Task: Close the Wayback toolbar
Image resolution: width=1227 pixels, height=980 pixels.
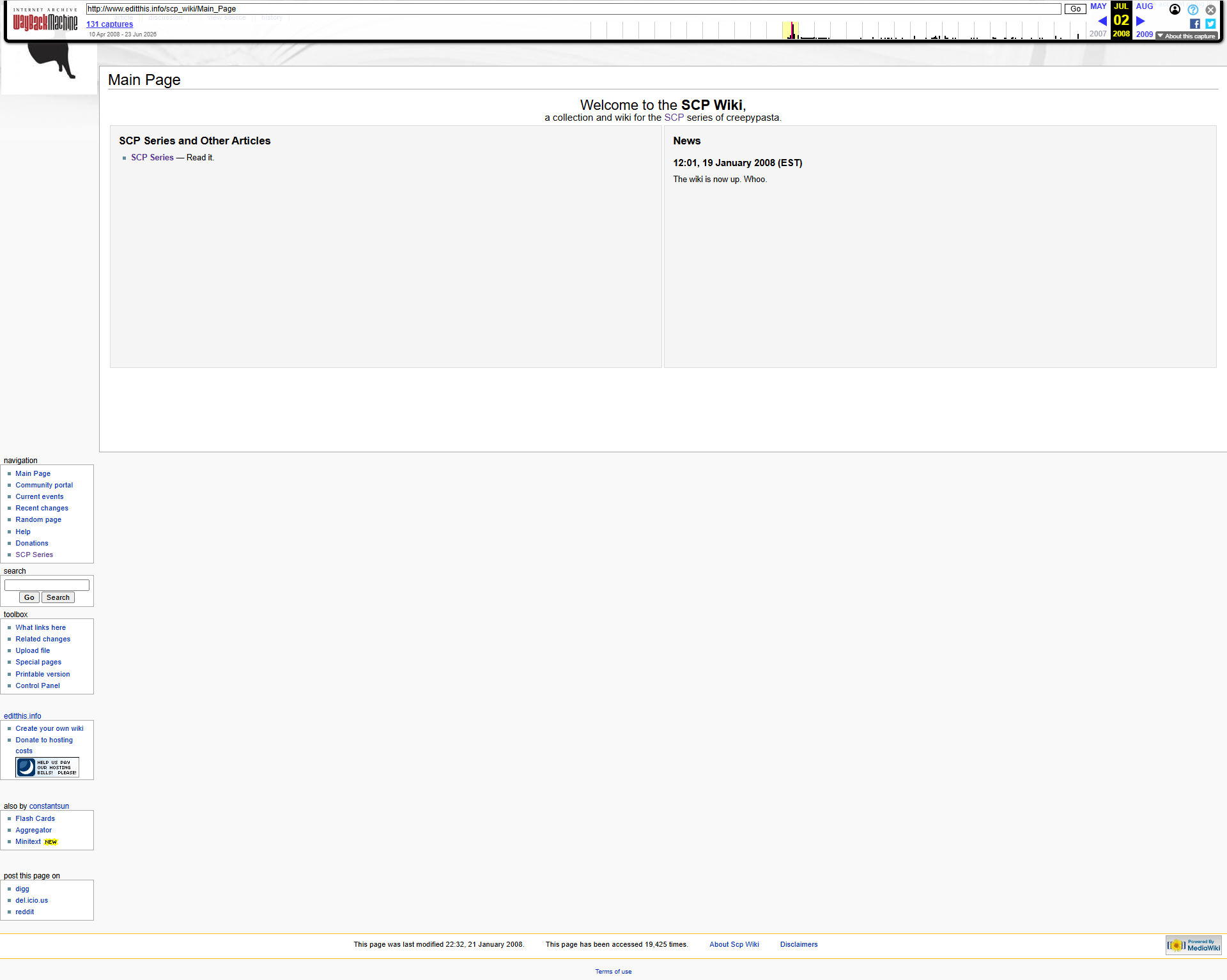Action: (x=1210, y=10)
